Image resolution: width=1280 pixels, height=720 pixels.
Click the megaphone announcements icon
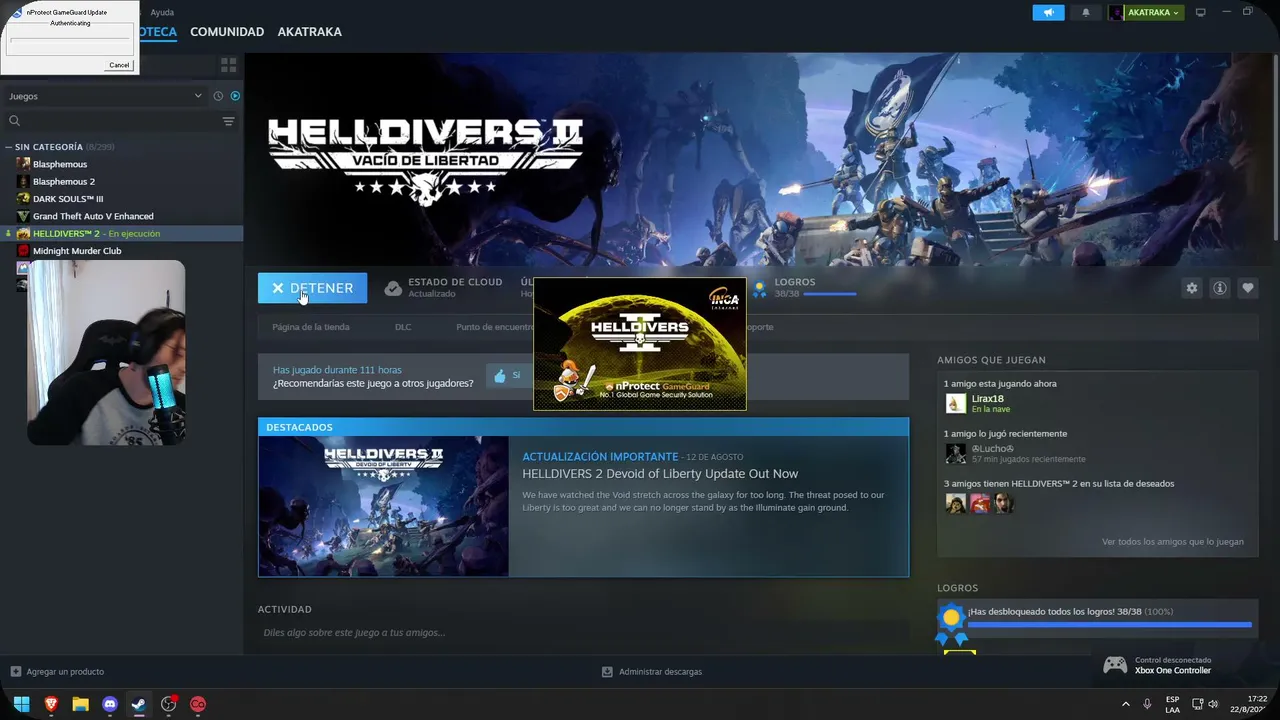tap(1048, 12)
